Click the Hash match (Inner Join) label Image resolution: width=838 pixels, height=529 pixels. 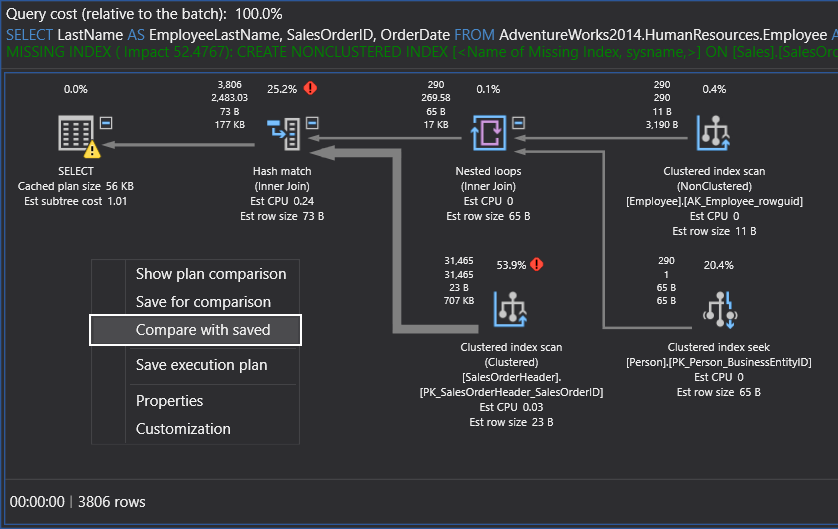[282, 178]
